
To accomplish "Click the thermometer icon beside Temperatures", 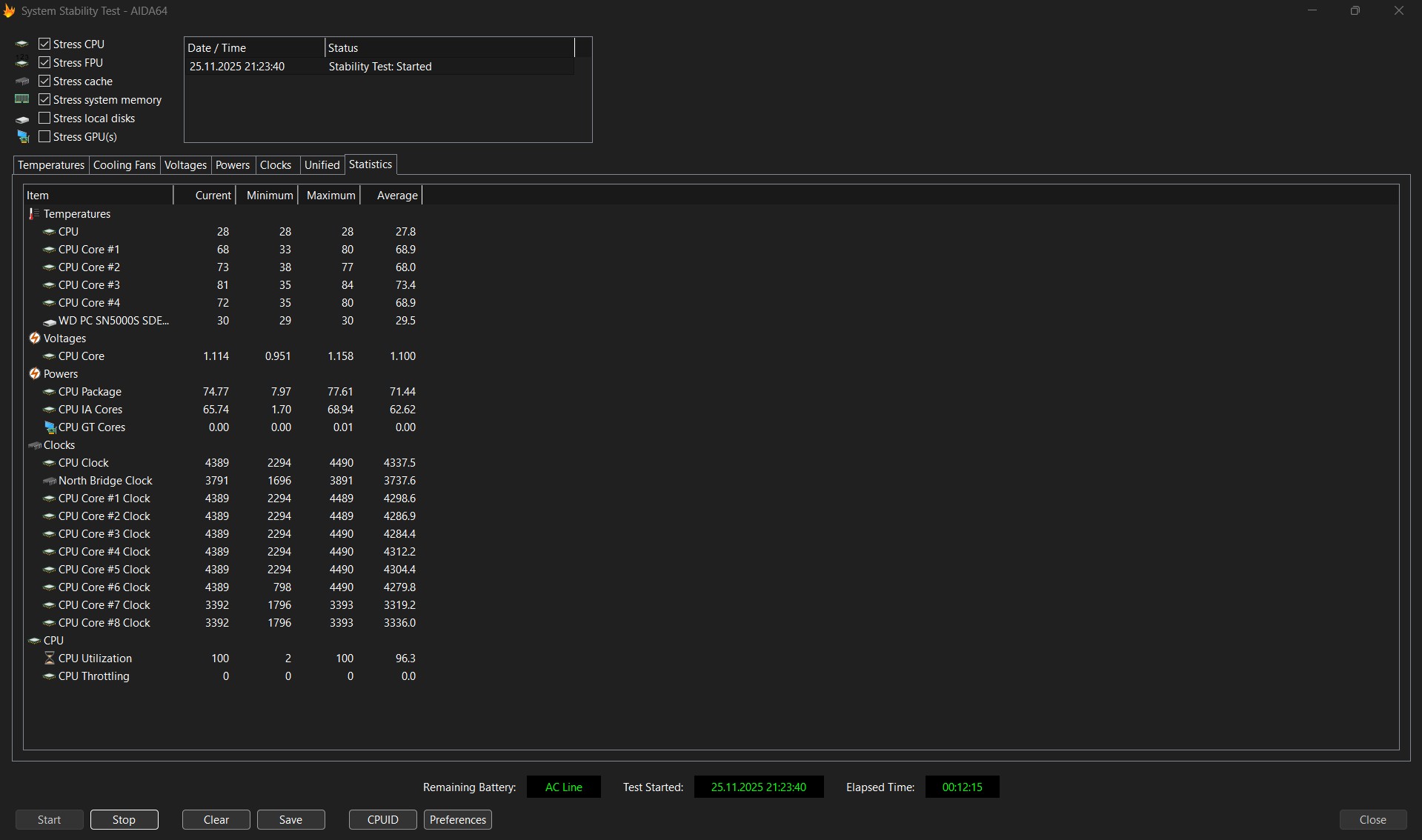I will [33, 214].
